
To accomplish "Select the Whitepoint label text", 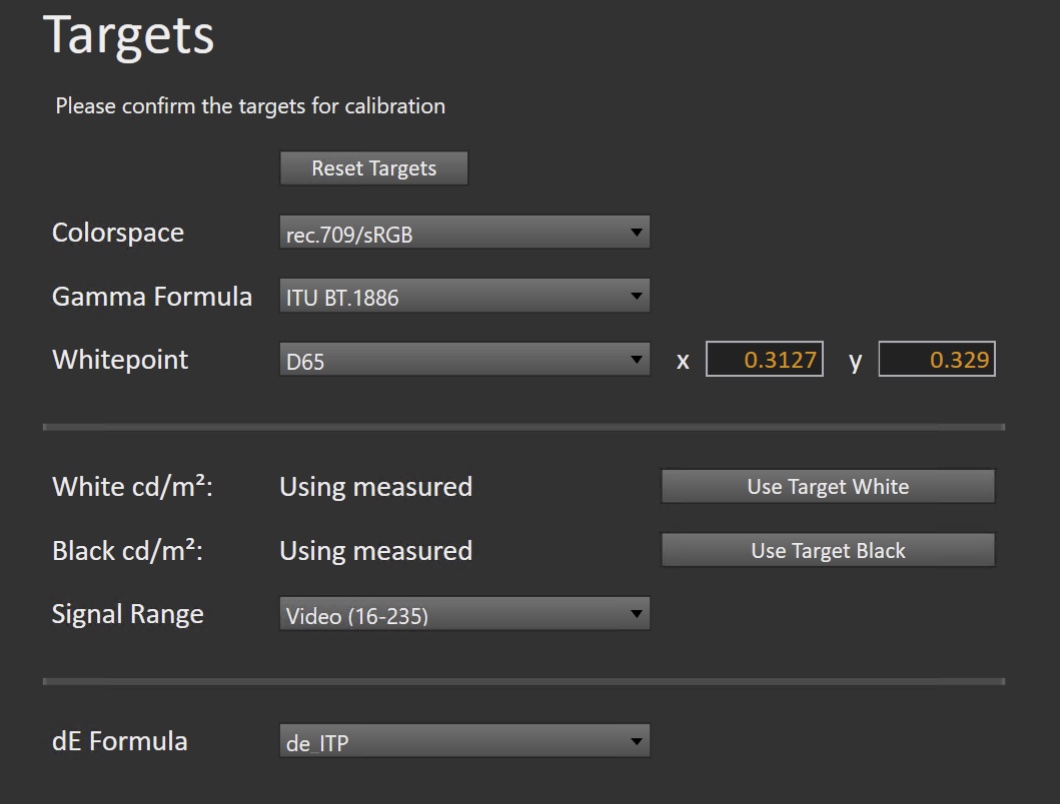I will [120, 360].
